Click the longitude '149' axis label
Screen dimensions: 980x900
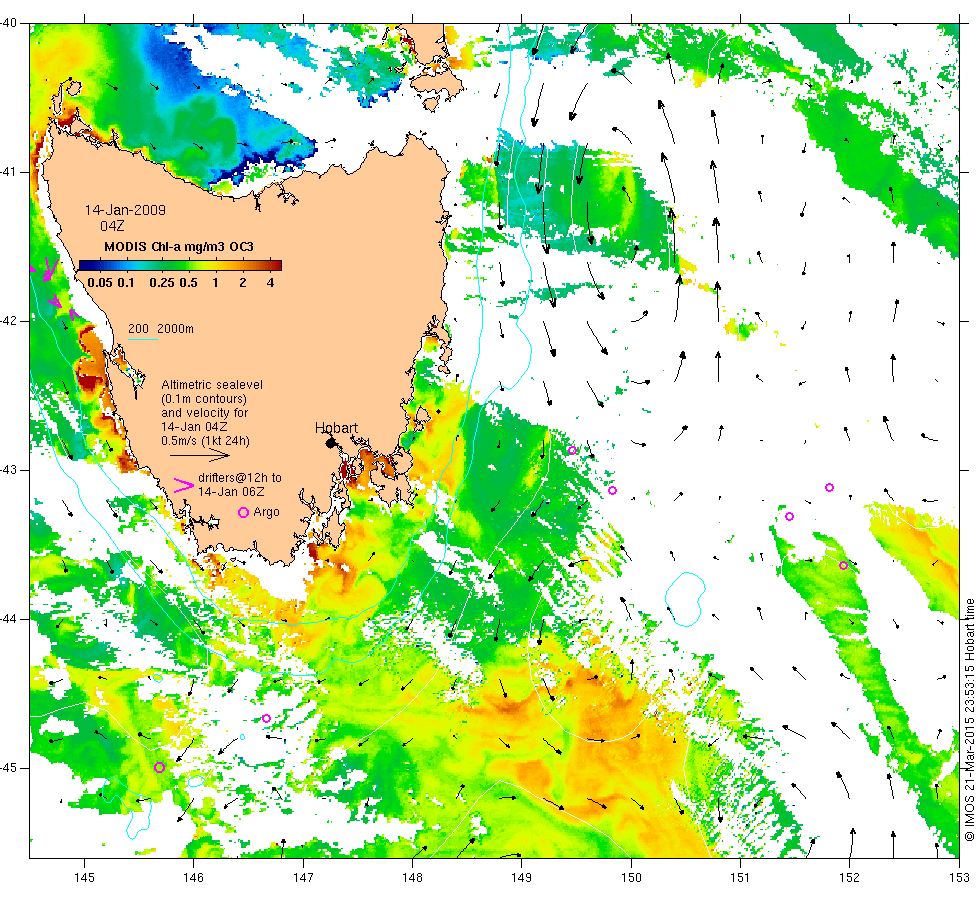point(522,878)
